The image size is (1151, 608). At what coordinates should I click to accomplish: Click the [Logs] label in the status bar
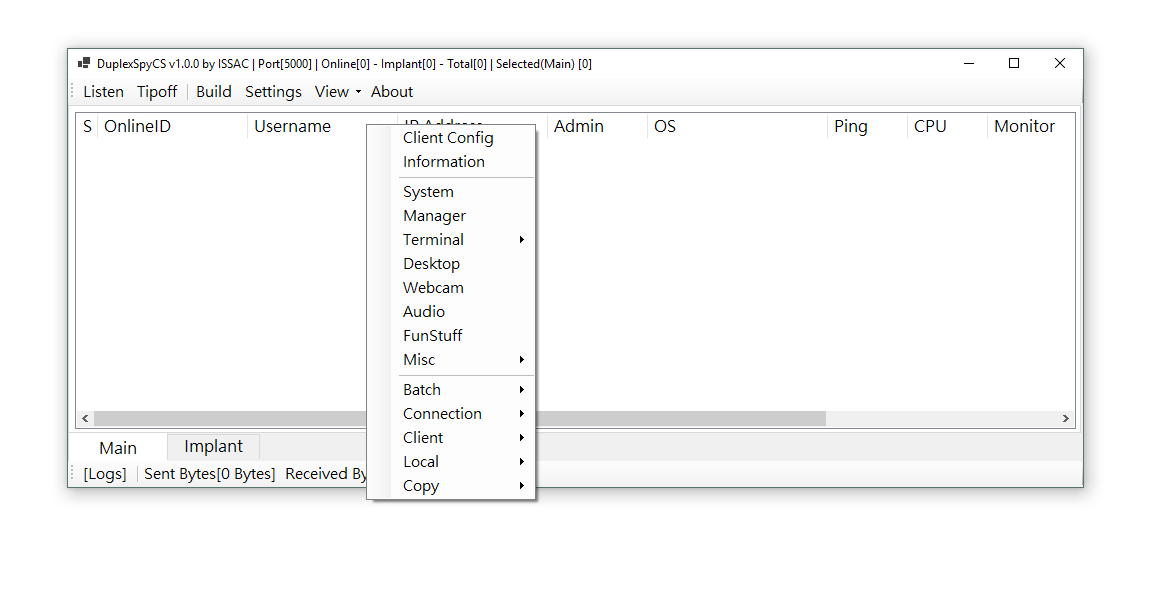[104, 473]
